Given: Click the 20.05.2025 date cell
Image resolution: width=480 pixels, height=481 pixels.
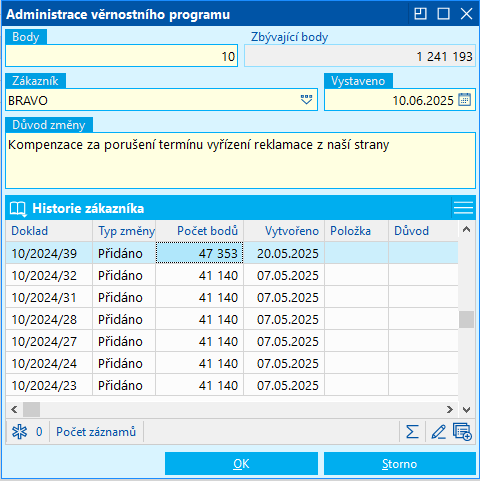Looking at the screenshot, I should click(x=284, y=253).
